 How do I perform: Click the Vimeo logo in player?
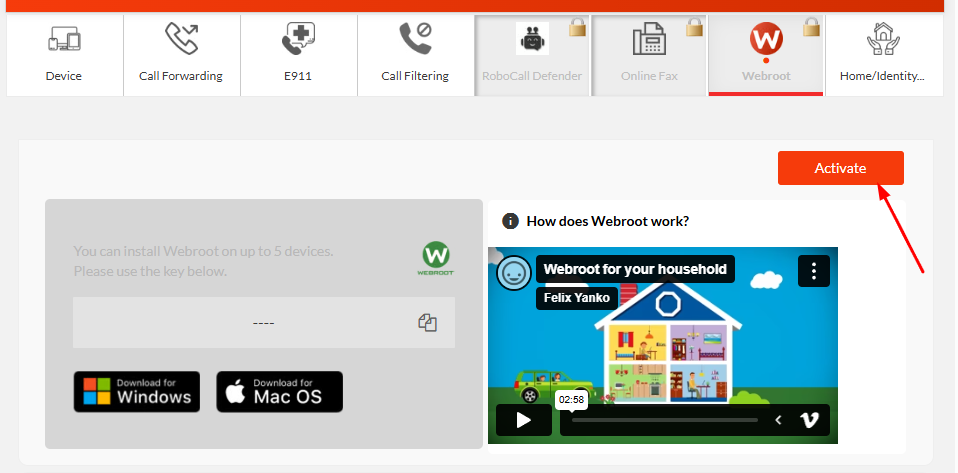click(810, 420)
